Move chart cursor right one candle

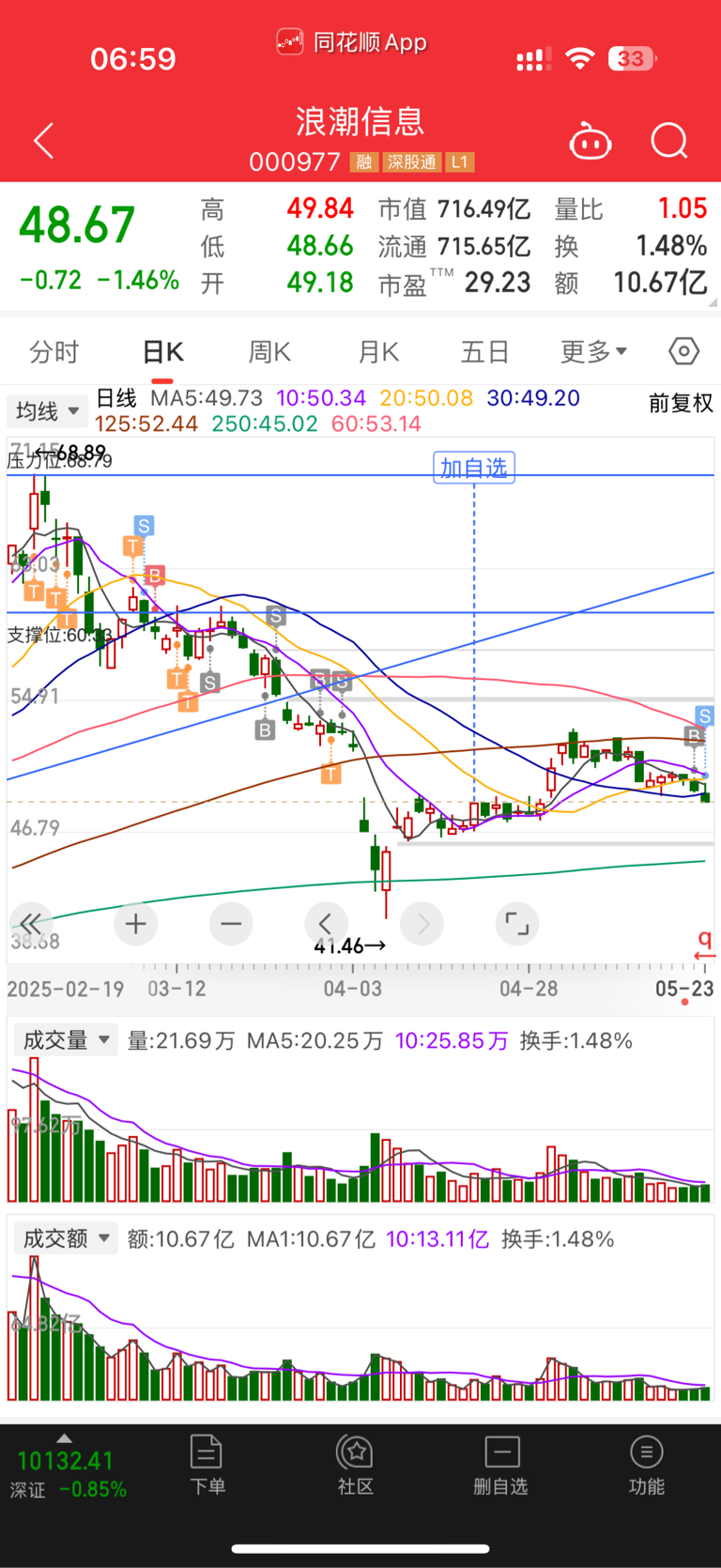[x=422, y=924]
